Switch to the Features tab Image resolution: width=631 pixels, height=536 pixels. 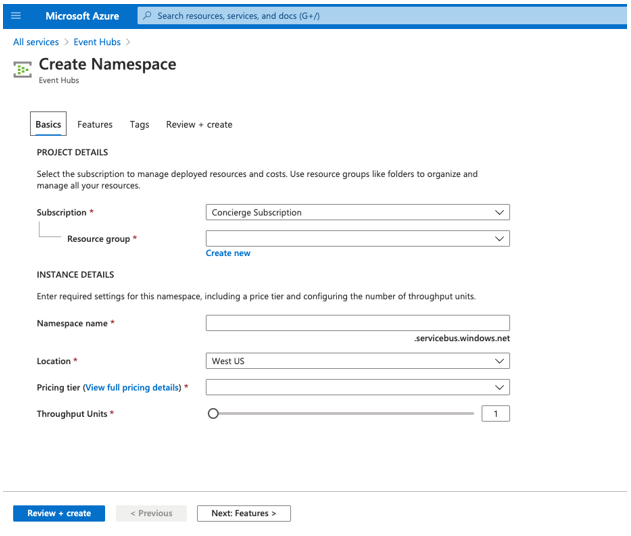(x=95, y=125)
